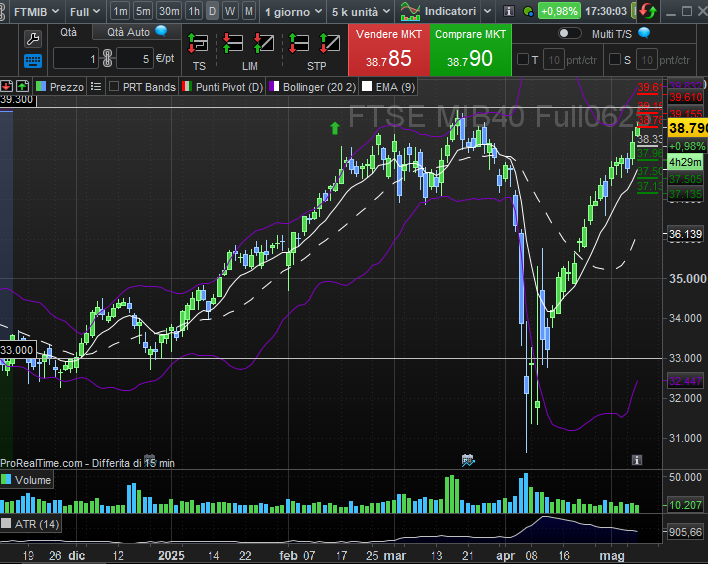The width and height of the screenshot is (708, 564).
Task: Click the EMA white color swatch
Action: 367,86
